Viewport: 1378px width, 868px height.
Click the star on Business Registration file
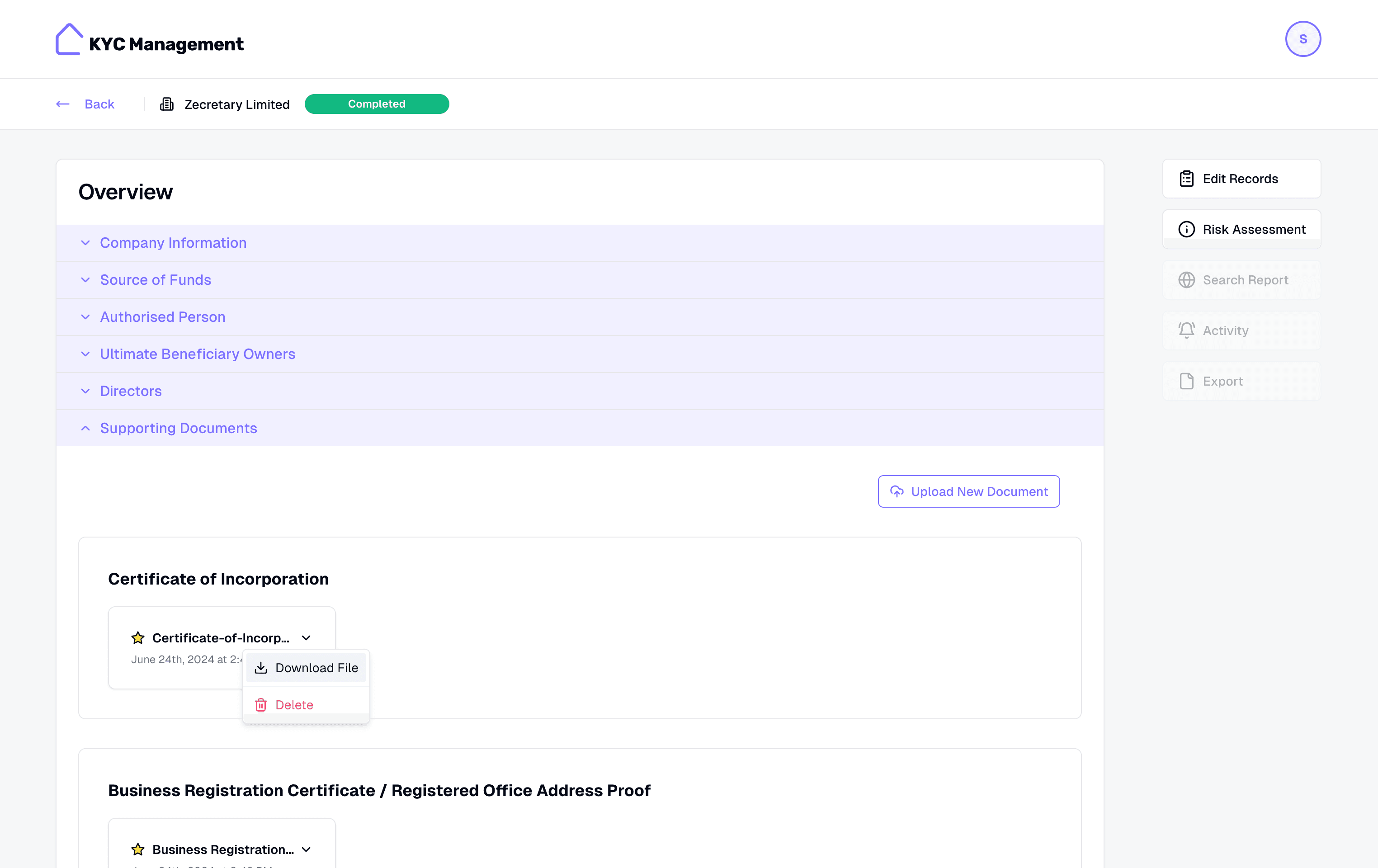click(138, 849)
